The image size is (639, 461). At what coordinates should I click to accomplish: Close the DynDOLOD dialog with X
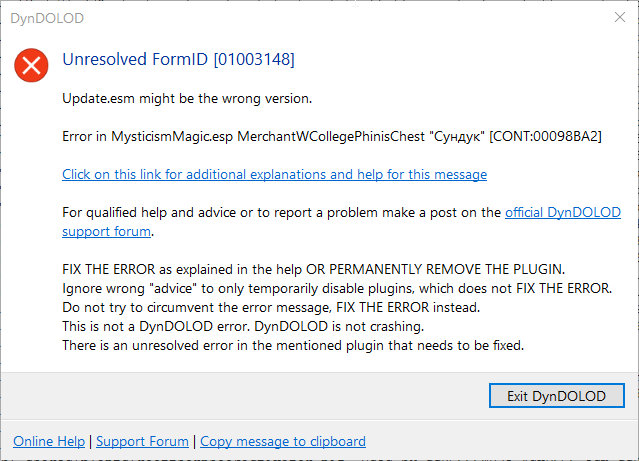point(620,17)
